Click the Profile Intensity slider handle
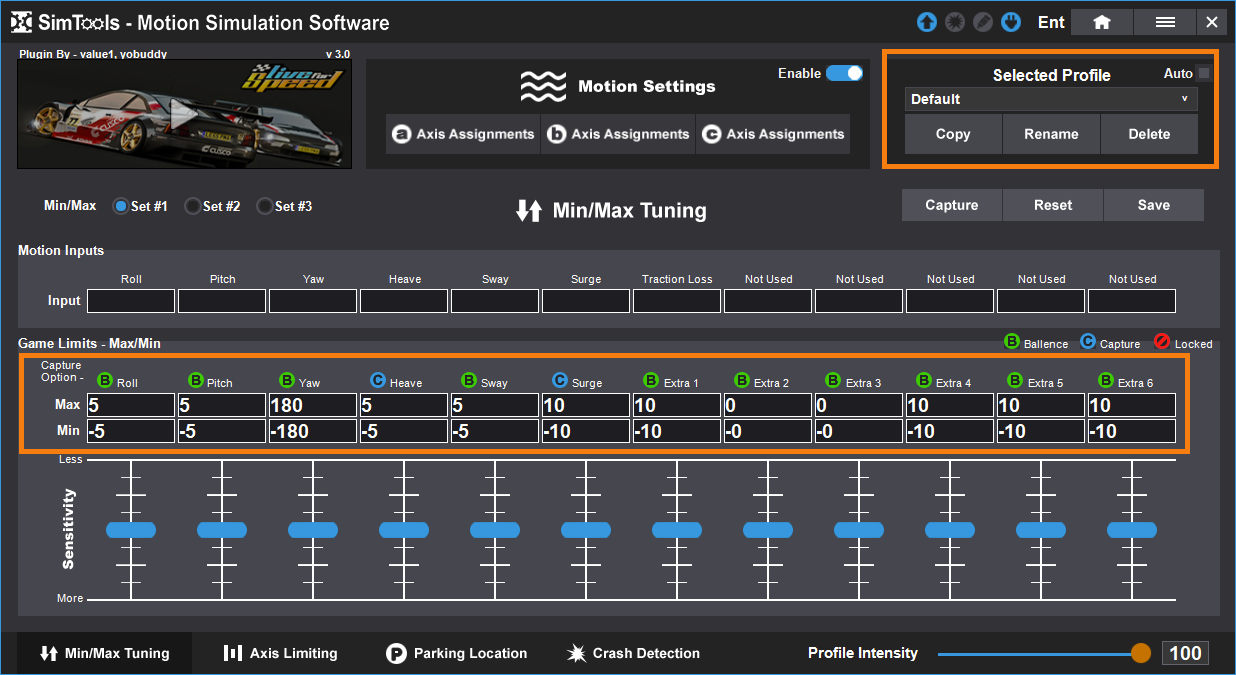This screenshot has height=675, width=1236. point(1141,653)
